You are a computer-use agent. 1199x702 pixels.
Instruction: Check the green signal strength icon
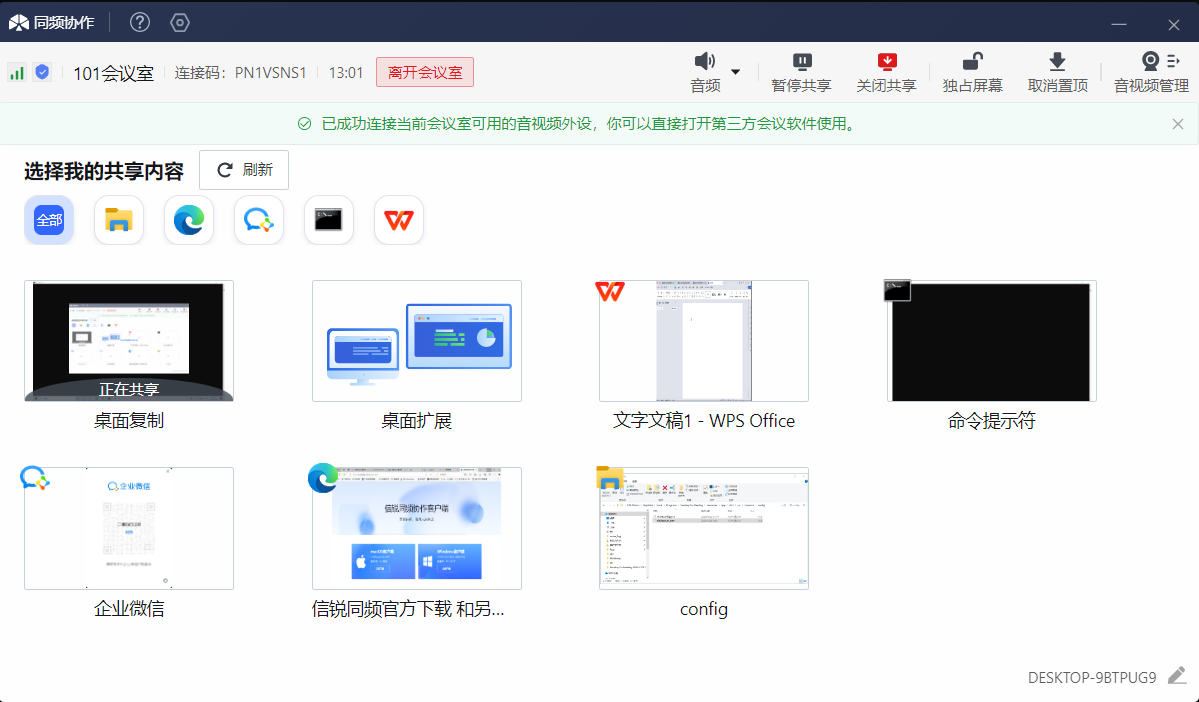click(17, 72)
